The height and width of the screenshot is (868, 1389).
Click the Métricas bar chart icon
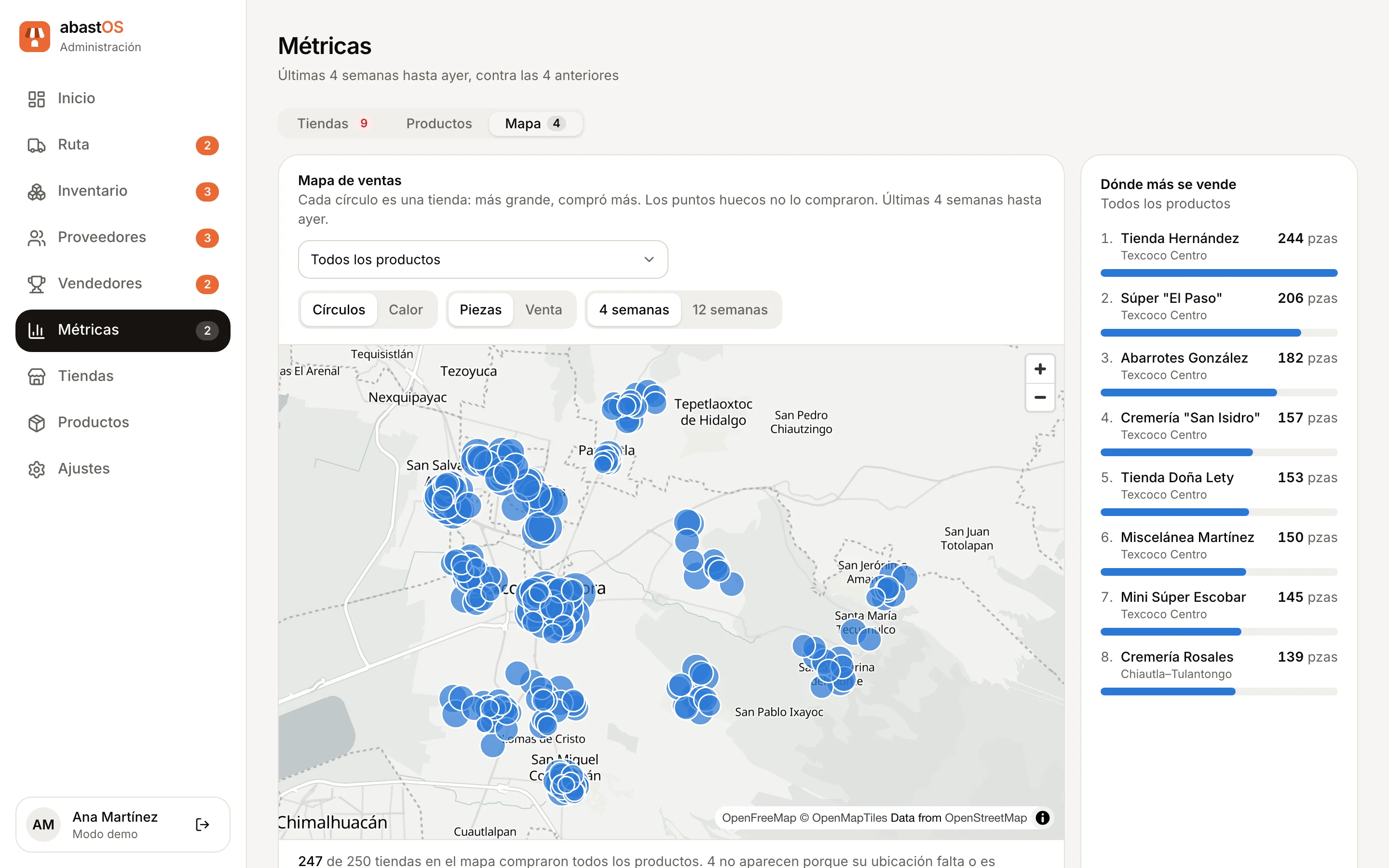[36, 330]
